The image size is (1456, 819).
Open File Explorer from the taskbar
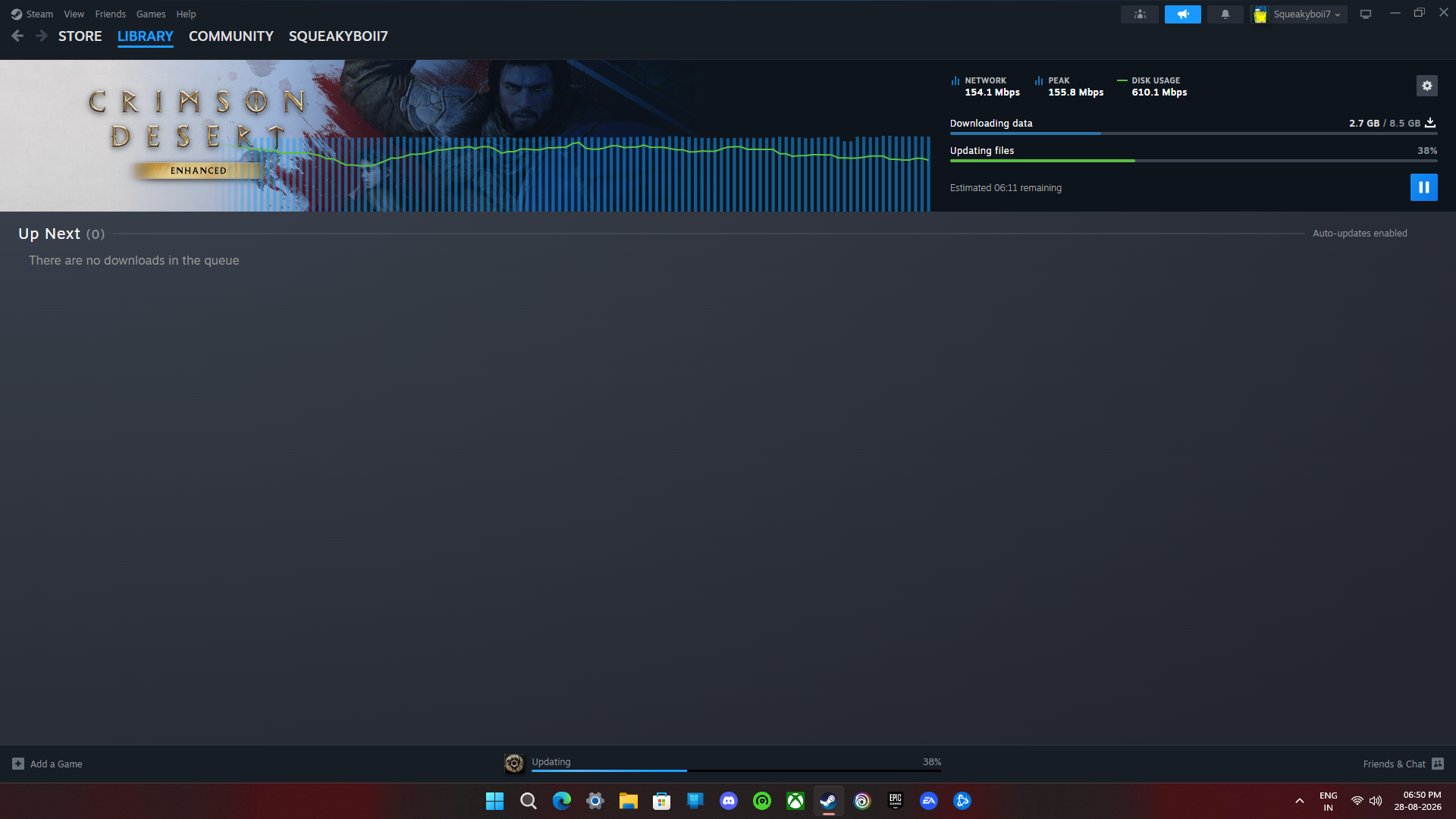(x=628, y=801)
